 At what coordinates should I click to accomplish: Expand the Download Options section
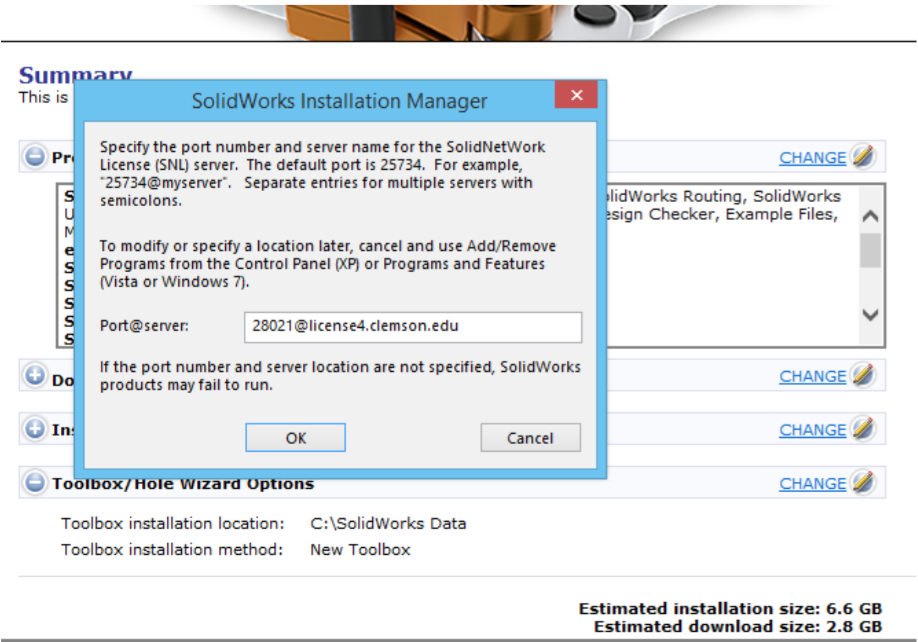tap(35, 376)
